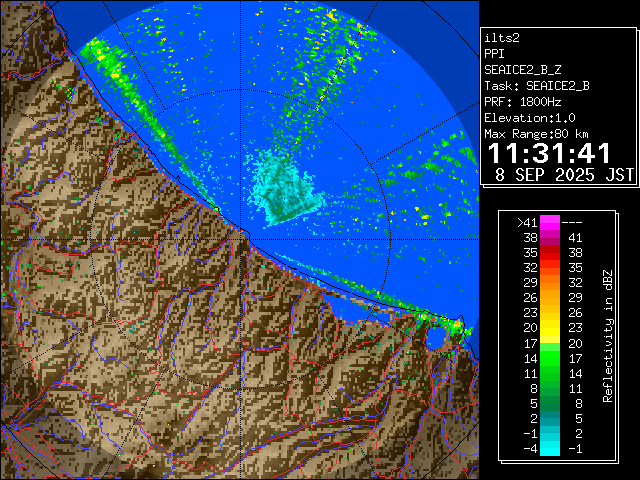Click the Elevation:1.0 label

click(x=529, y=117)
